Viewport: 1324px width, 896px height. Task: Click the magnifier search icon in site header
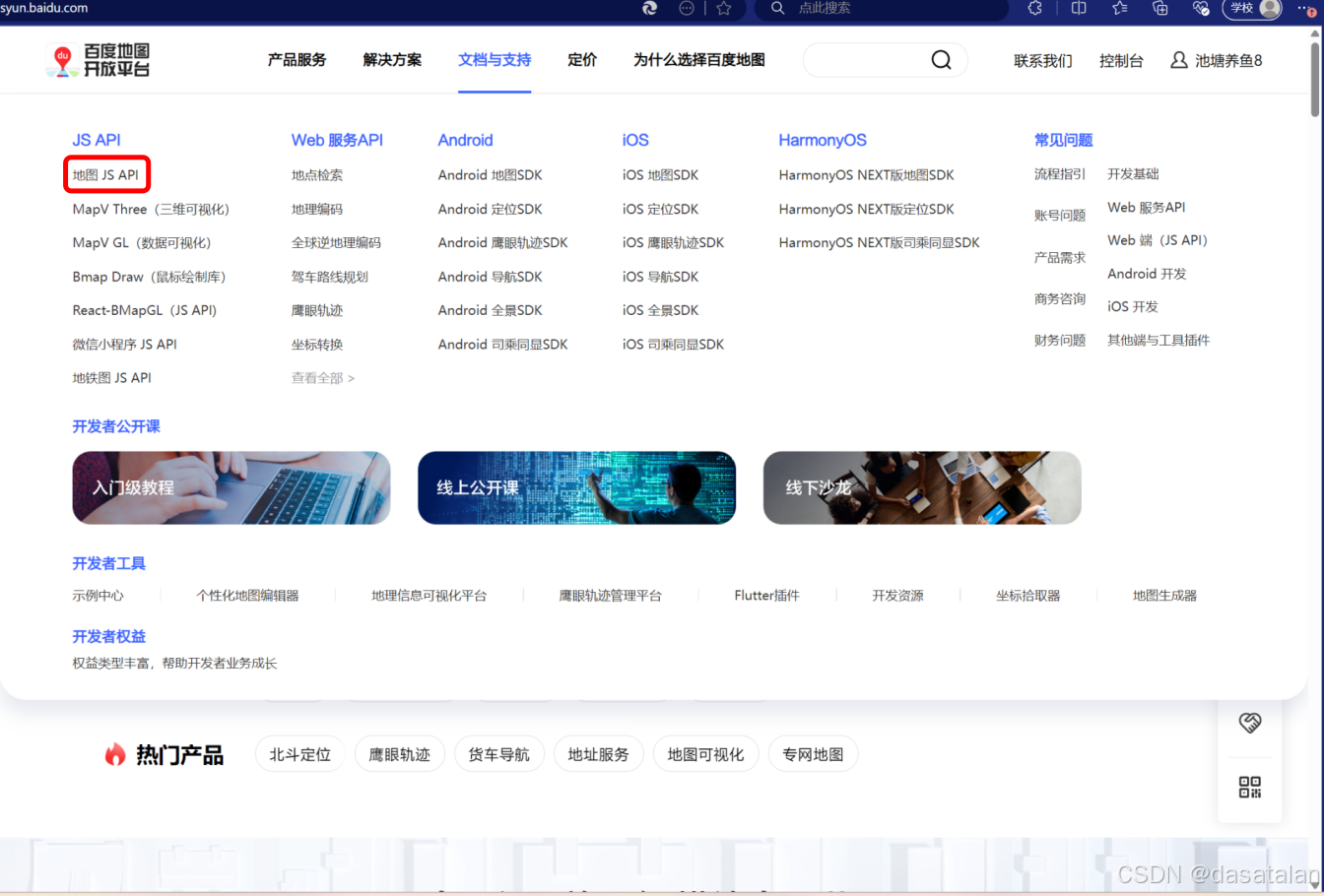pyautogui.click(x=941, y=60)
